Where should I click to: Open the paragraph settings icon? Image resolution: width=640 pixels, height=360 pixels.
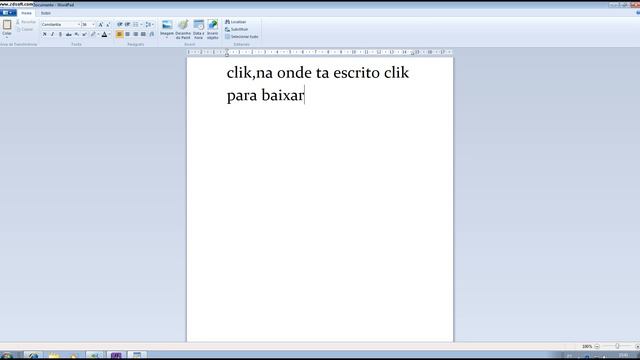[x=151, y=34]
